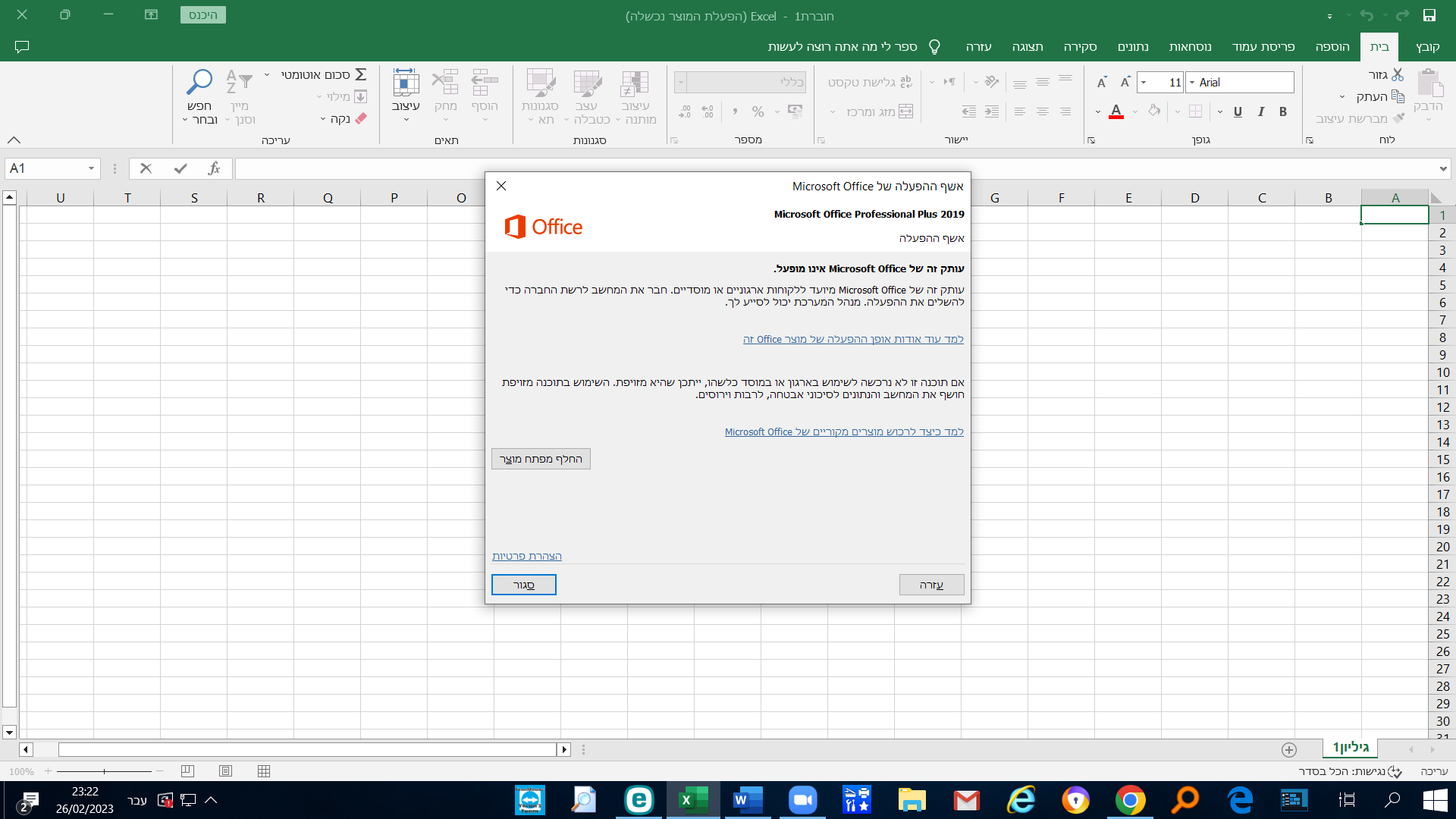Screen dimensions: 1456x819
Task: Click the cell borders icon
Action: tap(1195, 111)
